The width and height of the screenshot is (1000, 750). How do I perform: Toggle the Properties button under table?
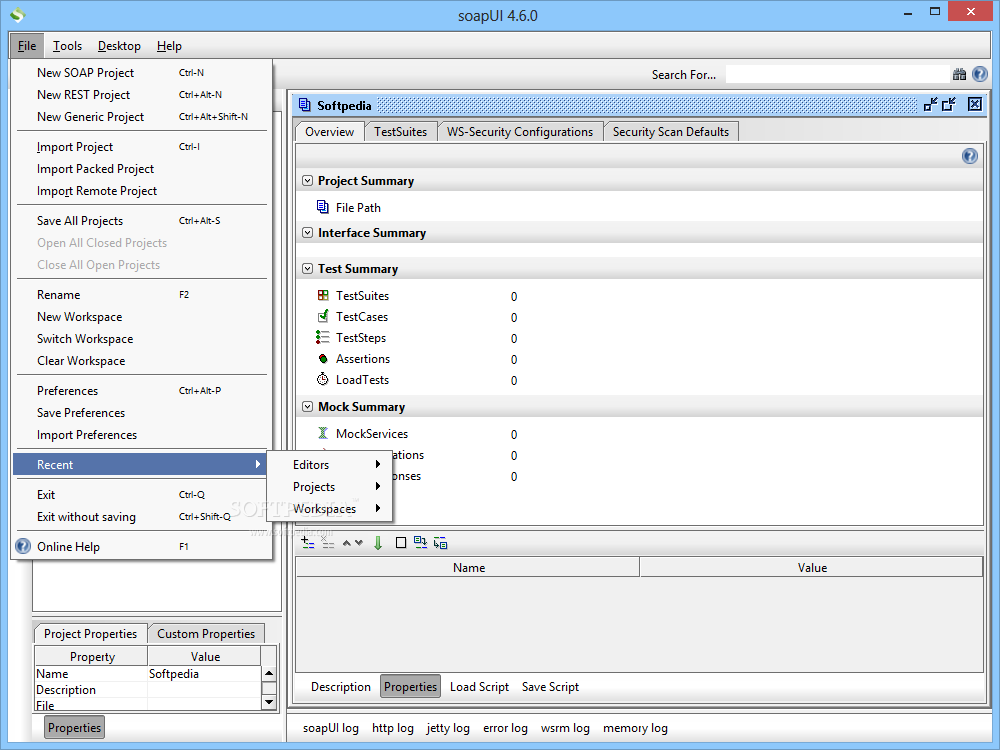(411, 687)
